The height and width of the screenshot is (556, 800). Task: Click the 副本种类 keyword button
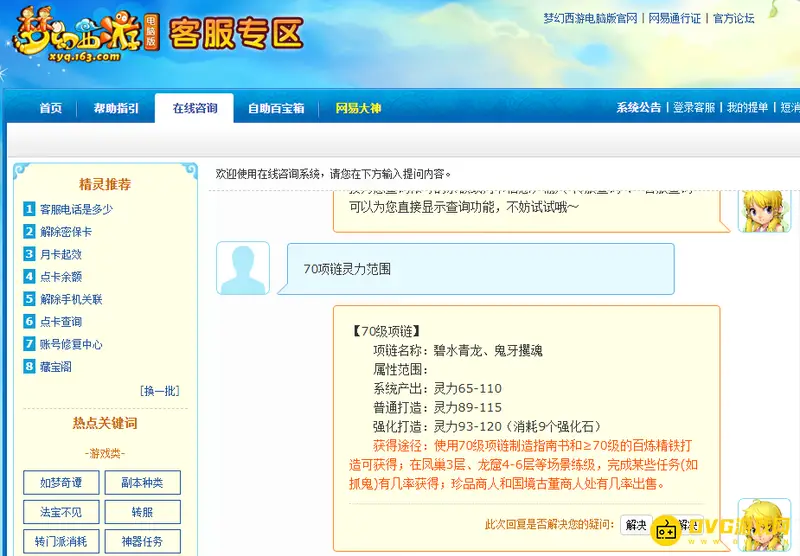pyautogui.click(x=143, y=483)
